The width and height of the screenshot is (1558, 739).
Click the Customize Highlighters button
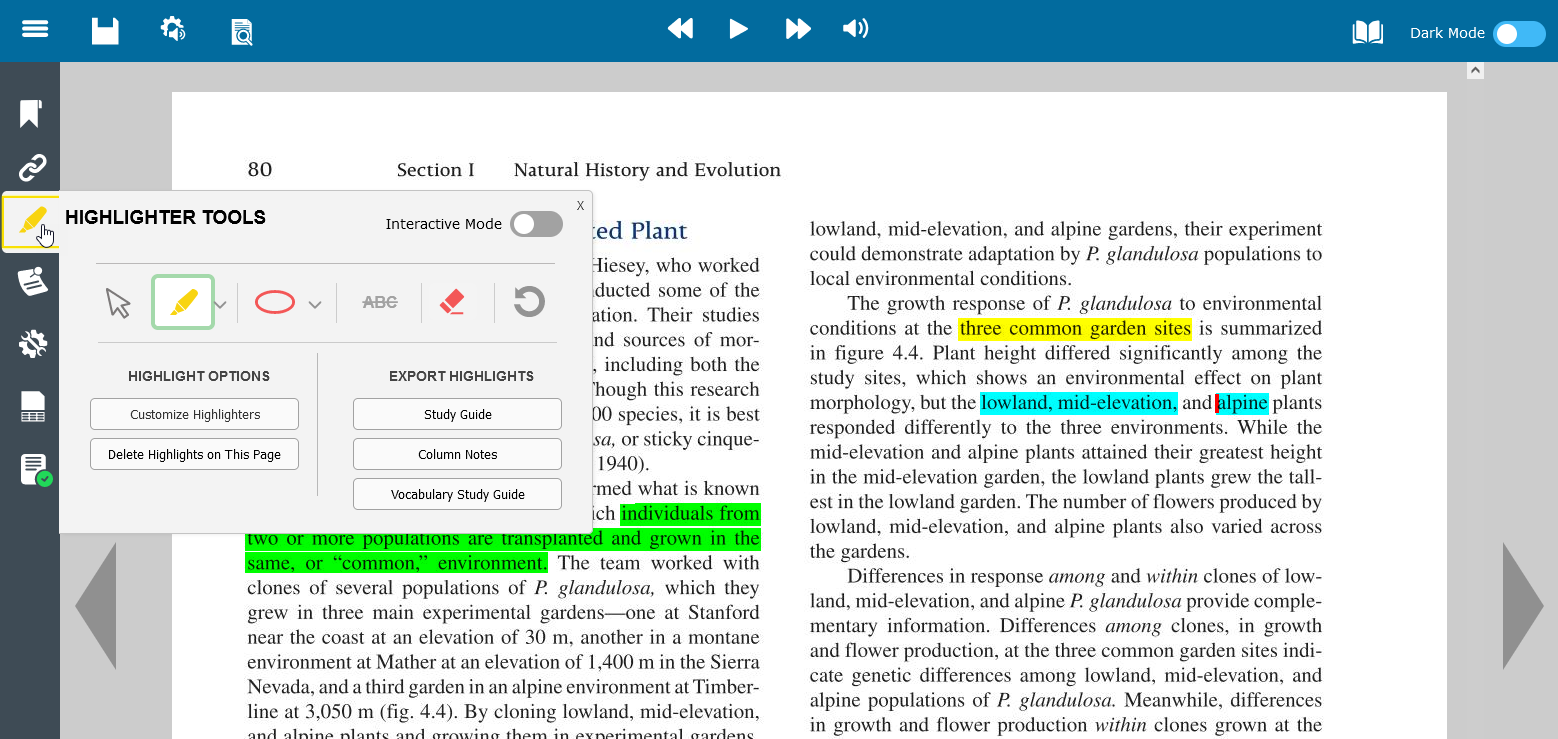[194, 414]
